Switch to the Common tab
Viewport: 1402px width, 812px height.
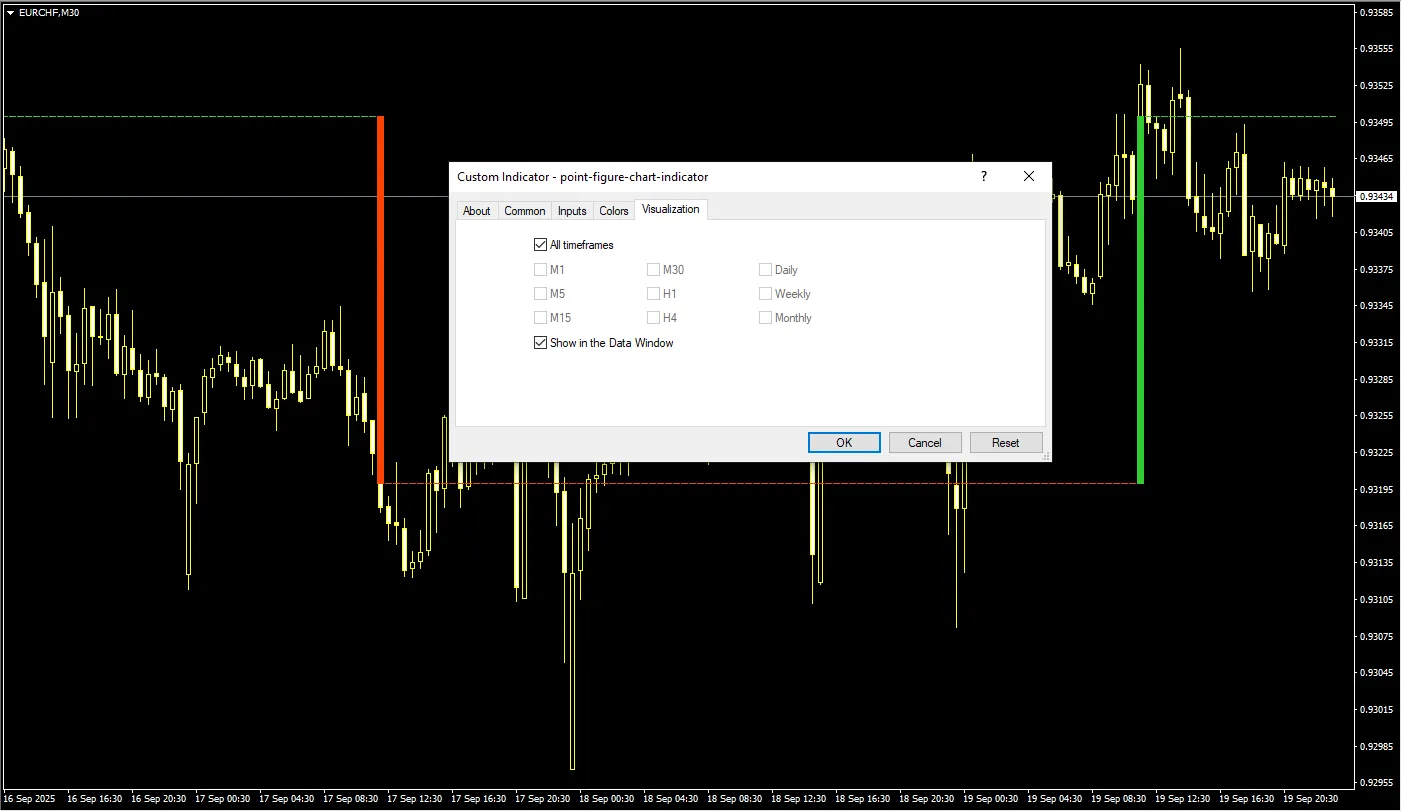pyautogui.click(x=525, y=211)
